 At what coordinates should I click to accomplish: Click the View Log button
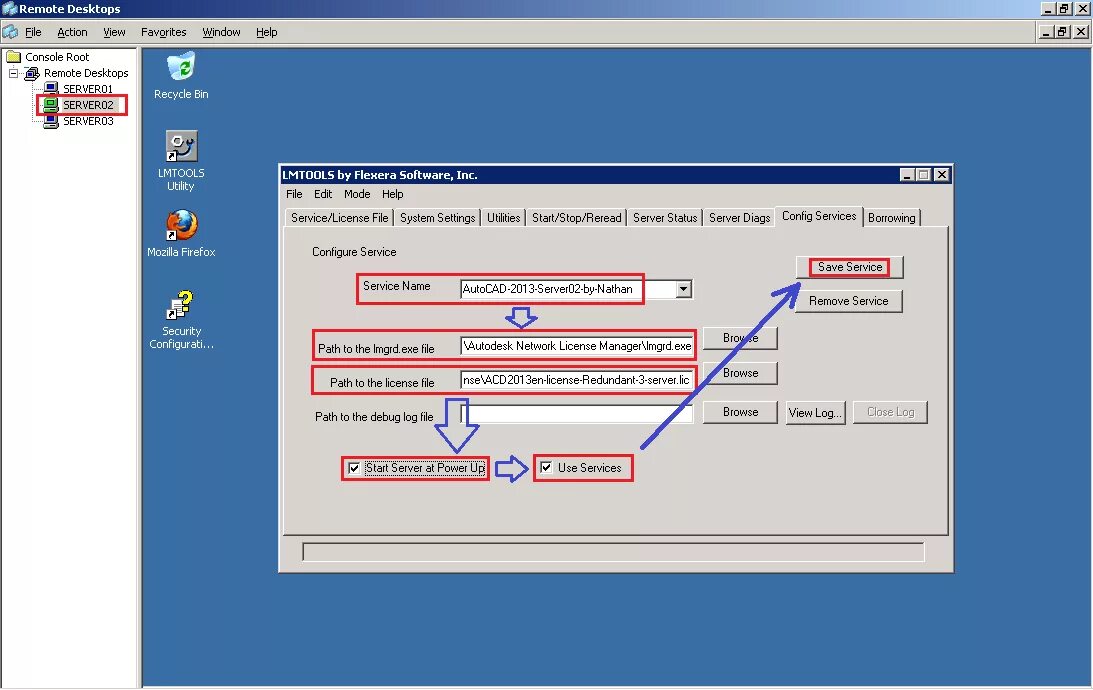(x=815, y=412)
